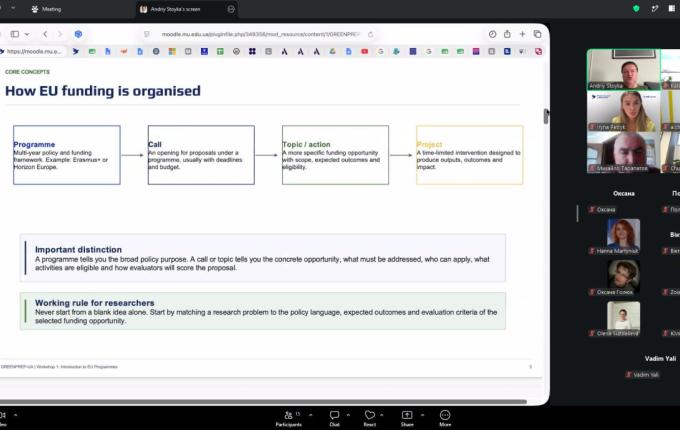Click the horizontal scrollbar under the slide

pos(263,401)
